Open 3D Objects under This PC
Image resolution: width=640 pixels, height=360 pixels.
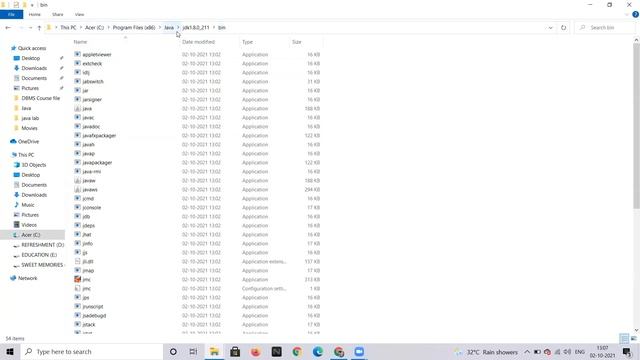pos(33,165)
